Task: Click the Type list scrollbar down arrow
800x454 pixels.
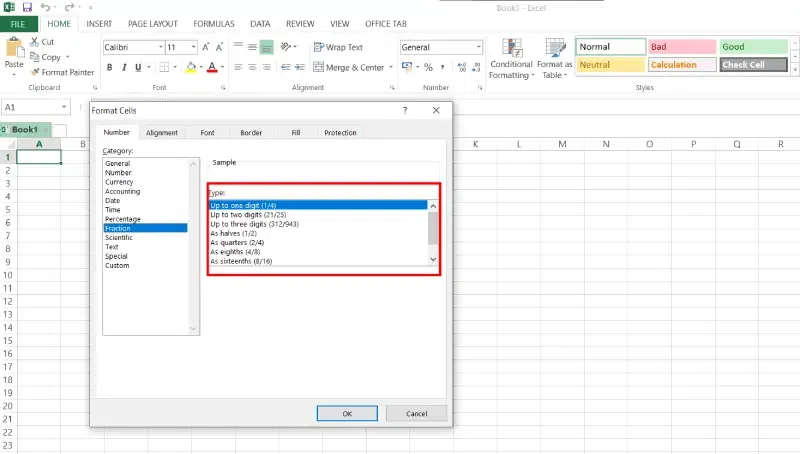Action: (433, 260)
